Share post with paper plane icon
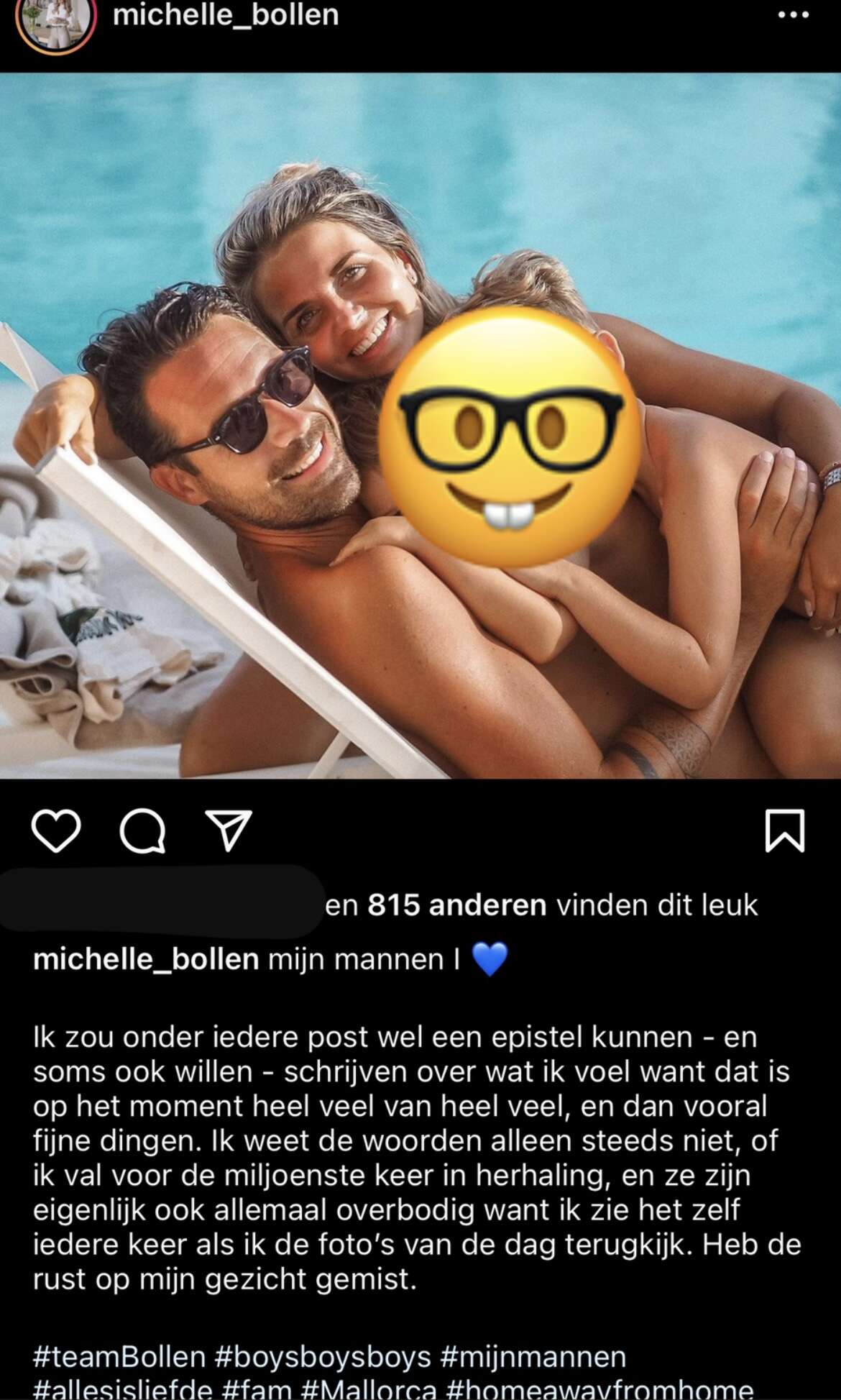841x1400 pixels. (x=229, y=831)
